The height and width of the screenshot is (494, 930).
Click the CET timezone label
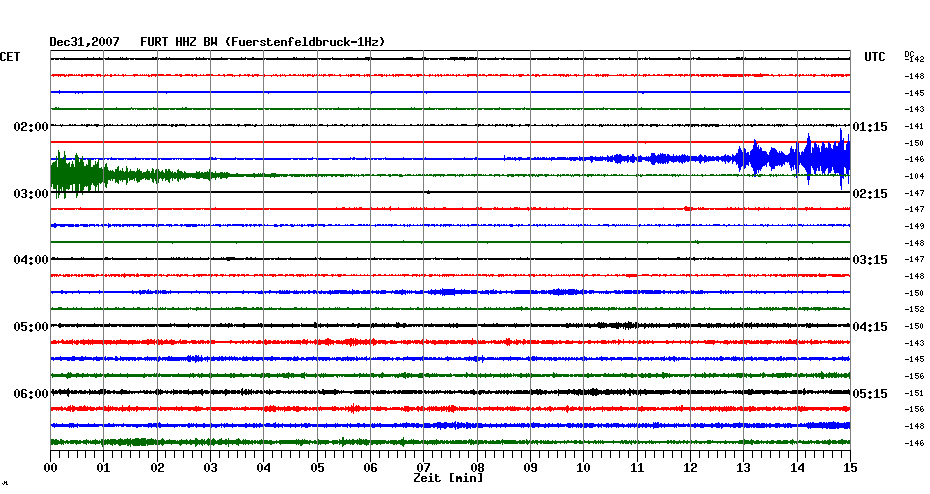[x=10, y=57]
